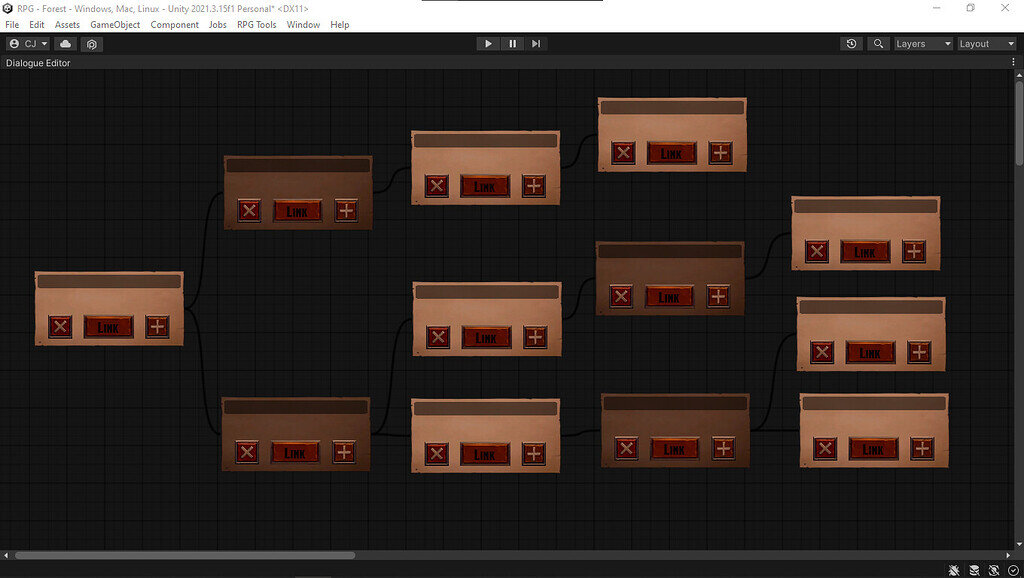Open the RPG Tools menu
The height and width of the screenshot is (578, 1024).
[254, 24]
